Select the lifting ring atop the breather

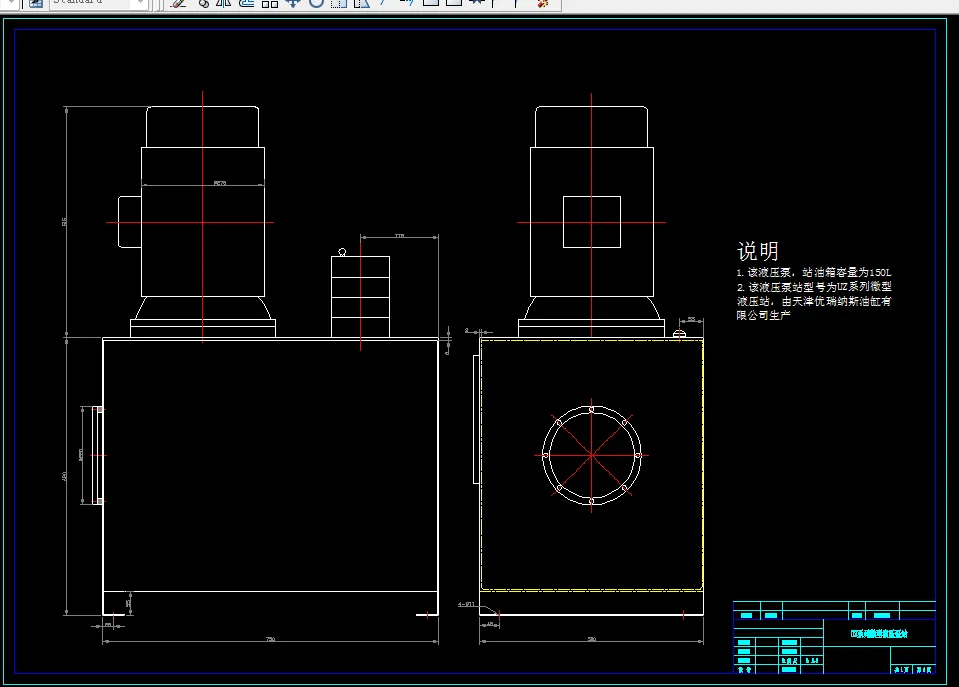342,252
